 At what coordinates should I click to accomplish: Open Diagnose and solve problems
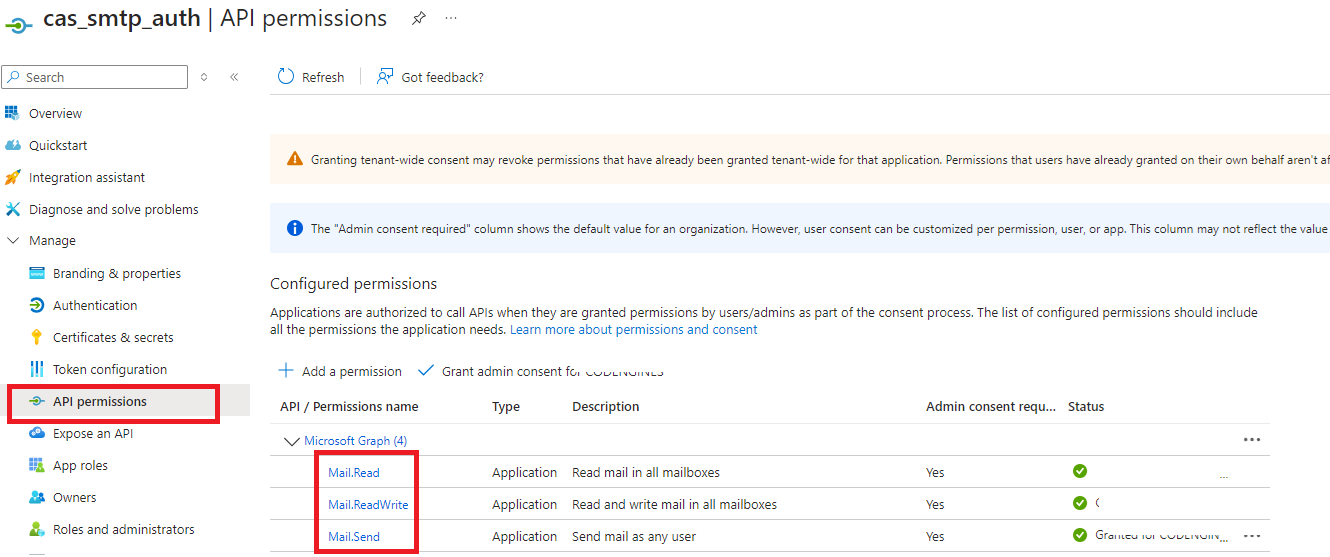pos(114,209)
